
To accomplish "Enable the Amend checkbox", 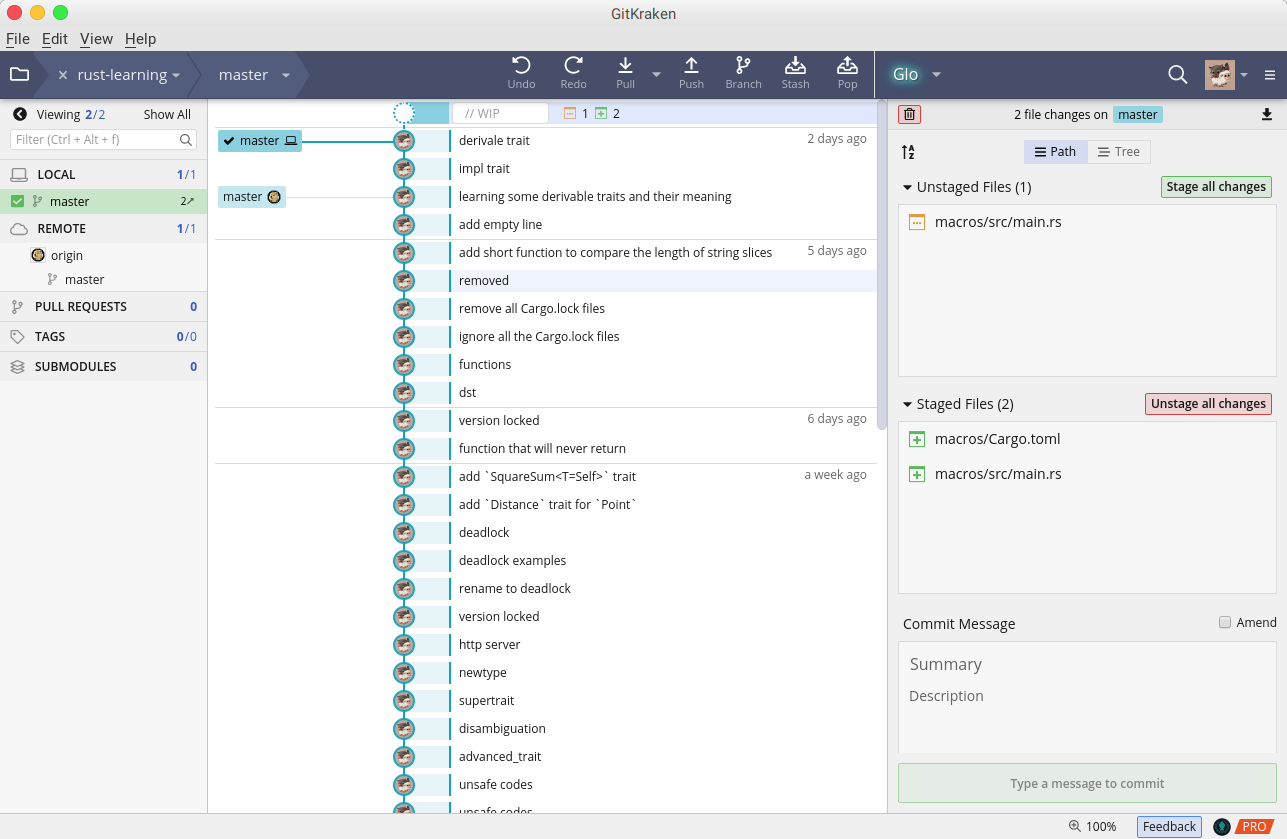I will [1225, 622].
